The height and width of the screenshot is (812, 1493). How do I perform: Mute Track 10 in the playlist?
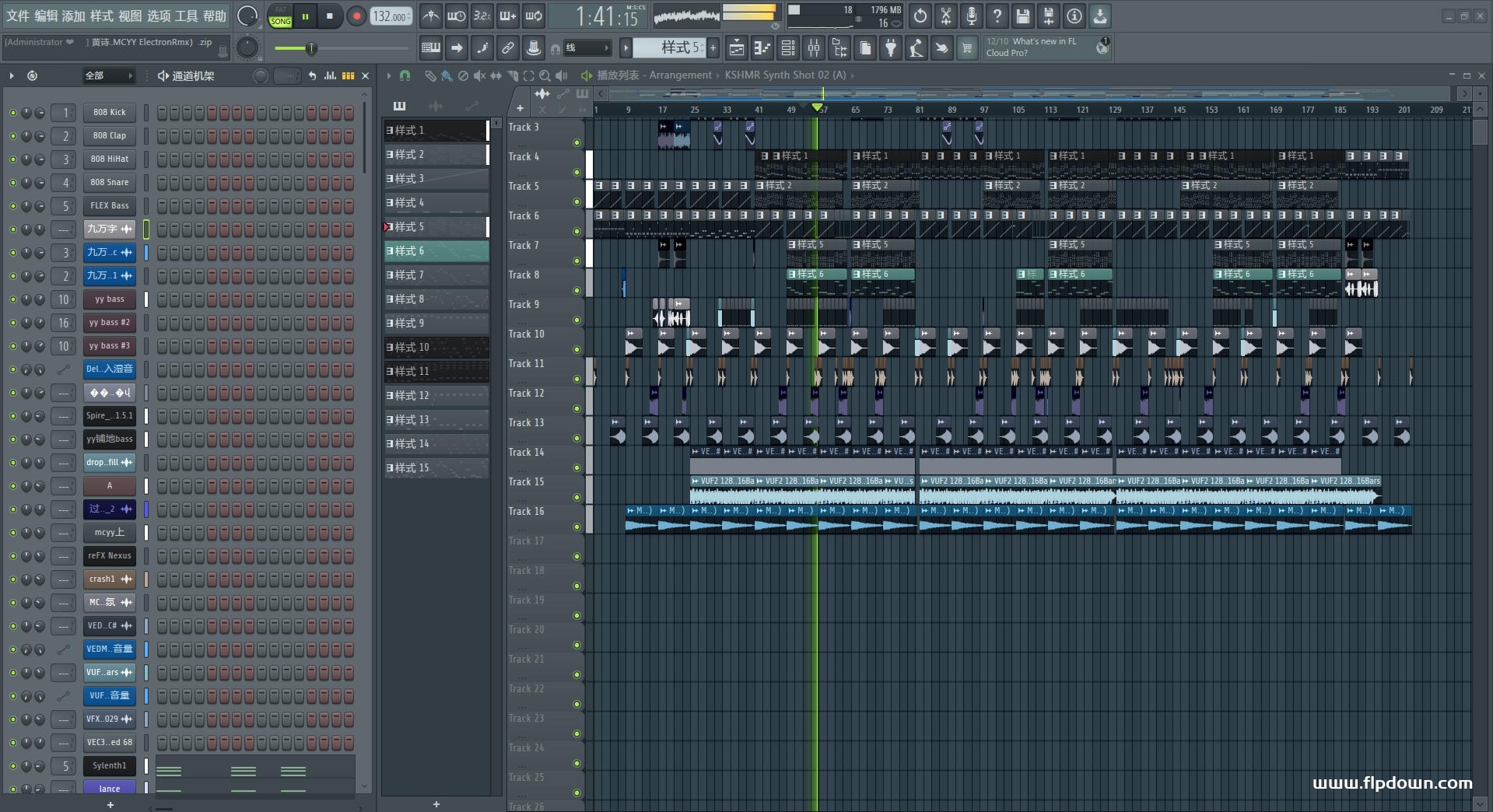[x=577, y=349]
